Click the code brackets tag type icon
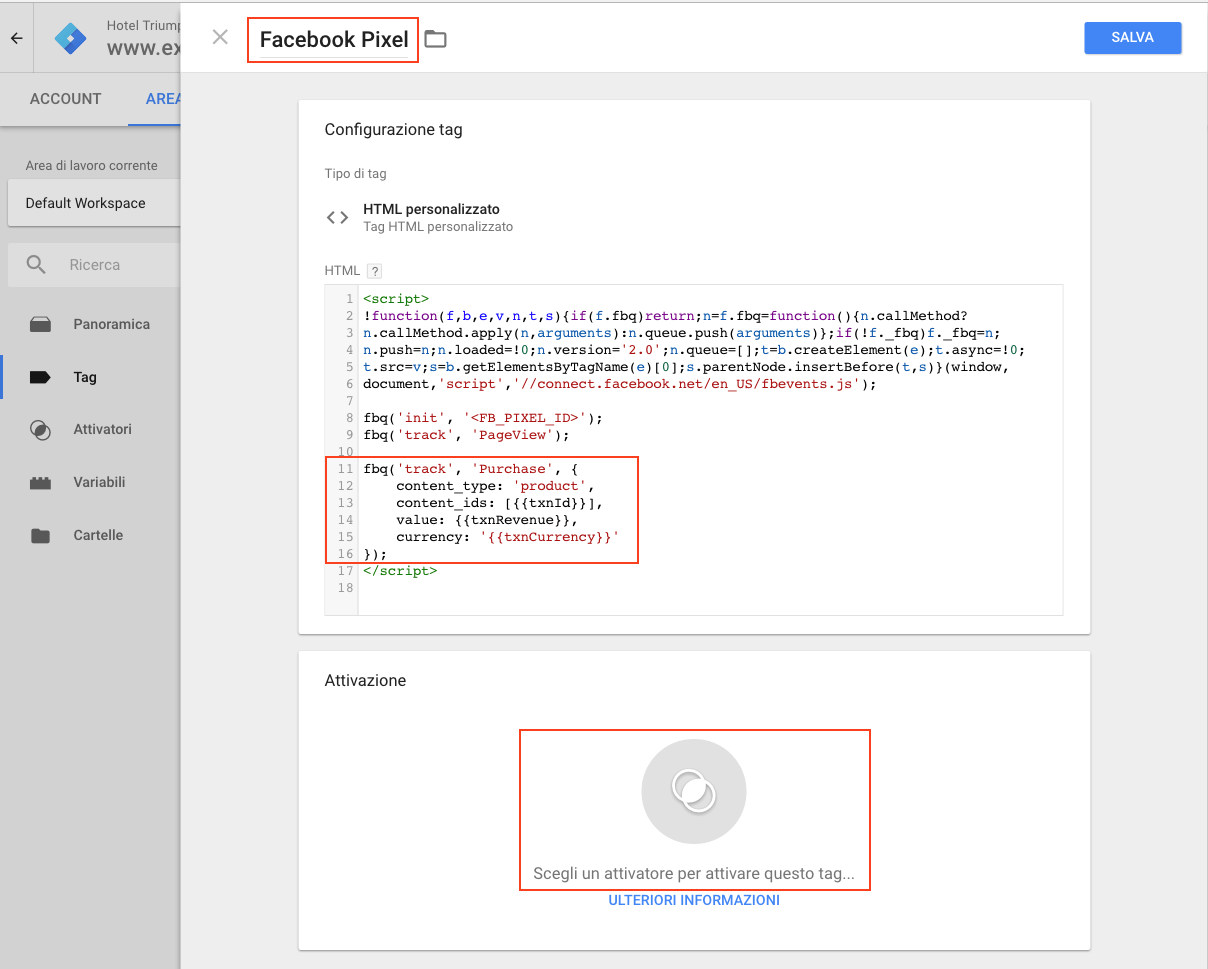Viewport: 1208px width, 969px height. pyautogui.click(x=338, y=217)
